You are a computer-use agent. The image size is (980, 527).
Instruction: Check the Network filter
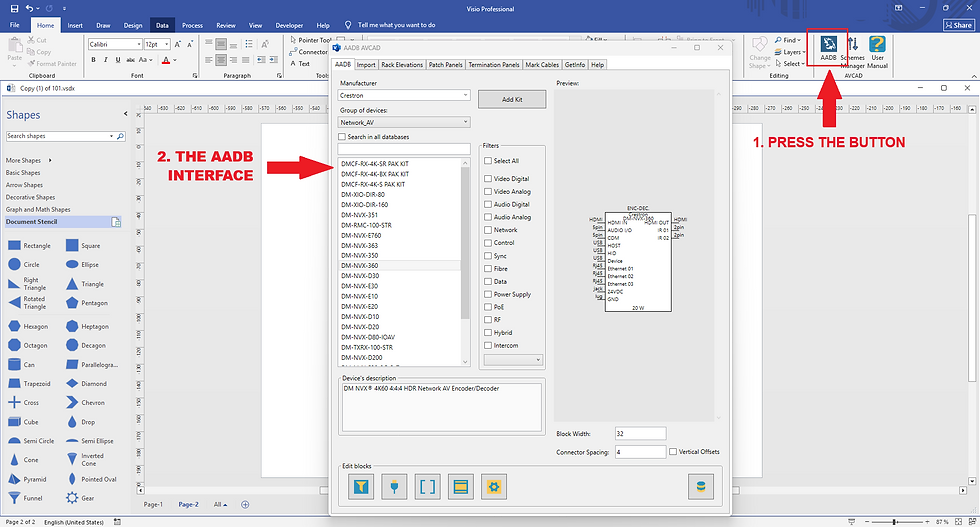tap(488, 230)
